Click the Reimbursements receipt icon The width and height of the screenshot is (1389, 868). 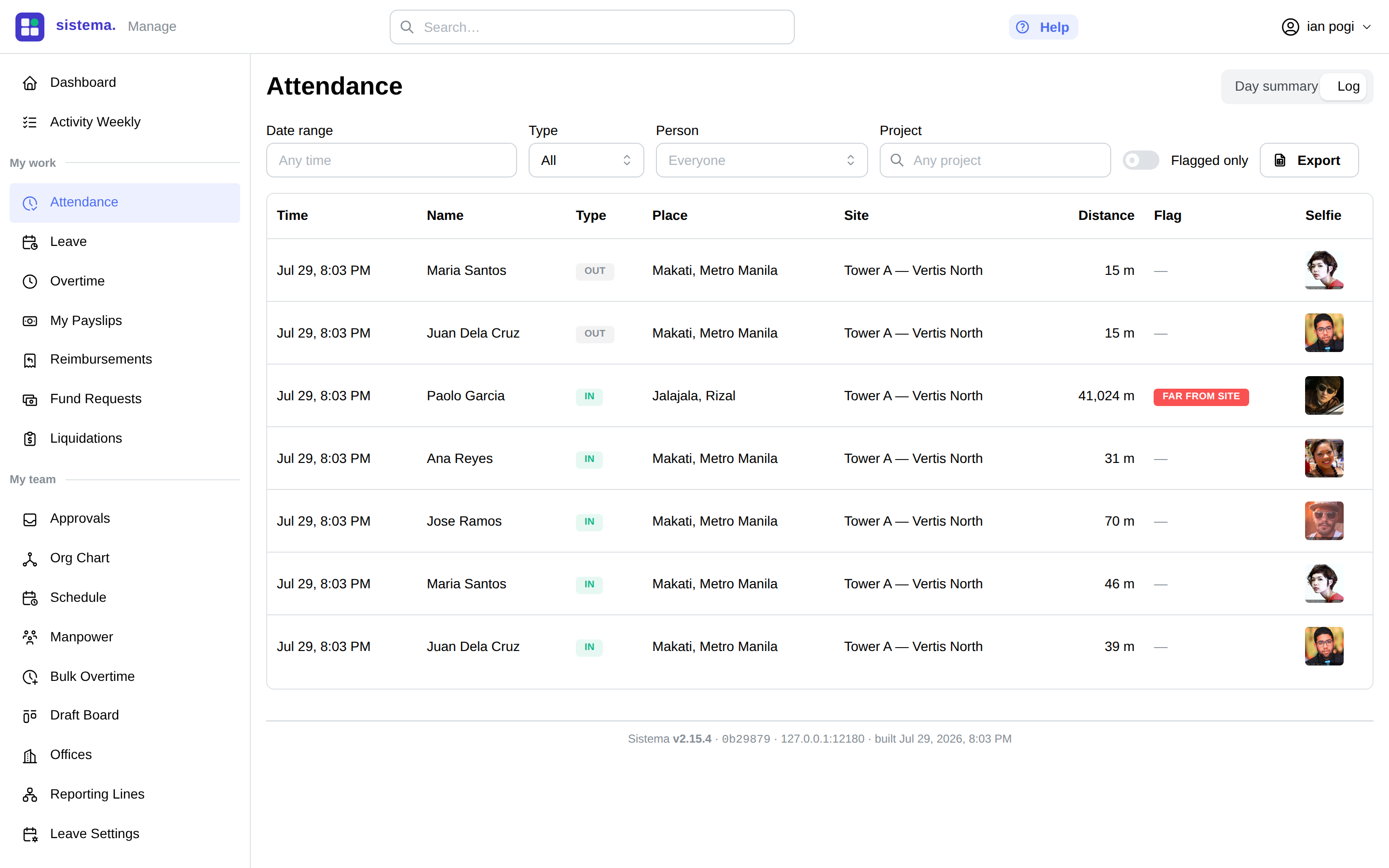pos(30,360)
